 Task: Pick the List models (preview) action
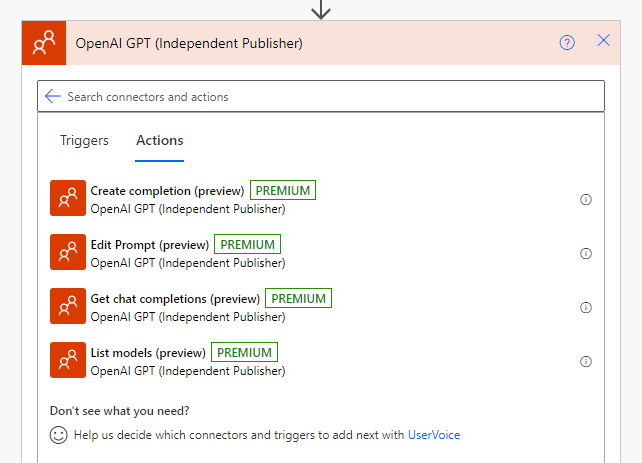148,352
